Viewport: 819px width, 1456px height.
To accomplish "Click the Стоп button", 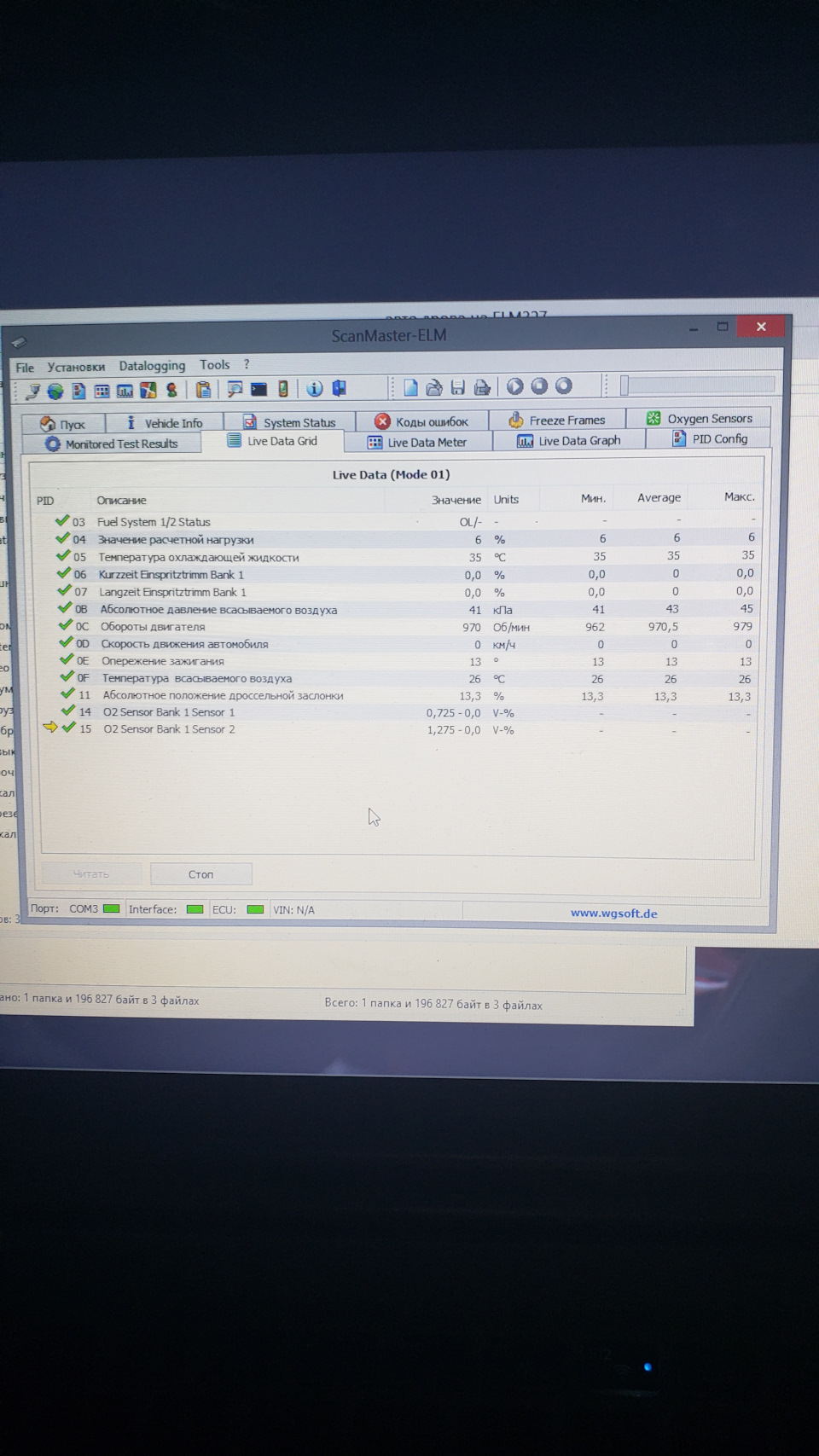I will pyautogui.click(x=200, y=874).
